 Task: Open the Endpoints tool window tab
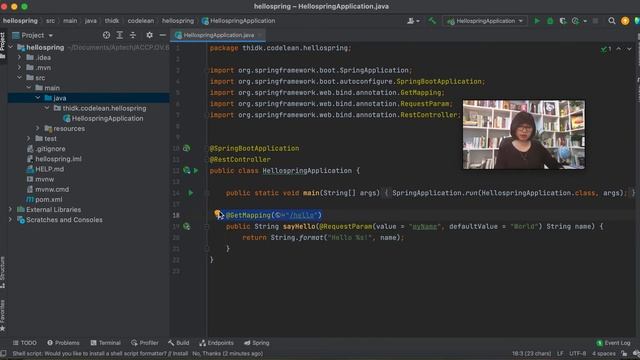[x=216, y=343]
